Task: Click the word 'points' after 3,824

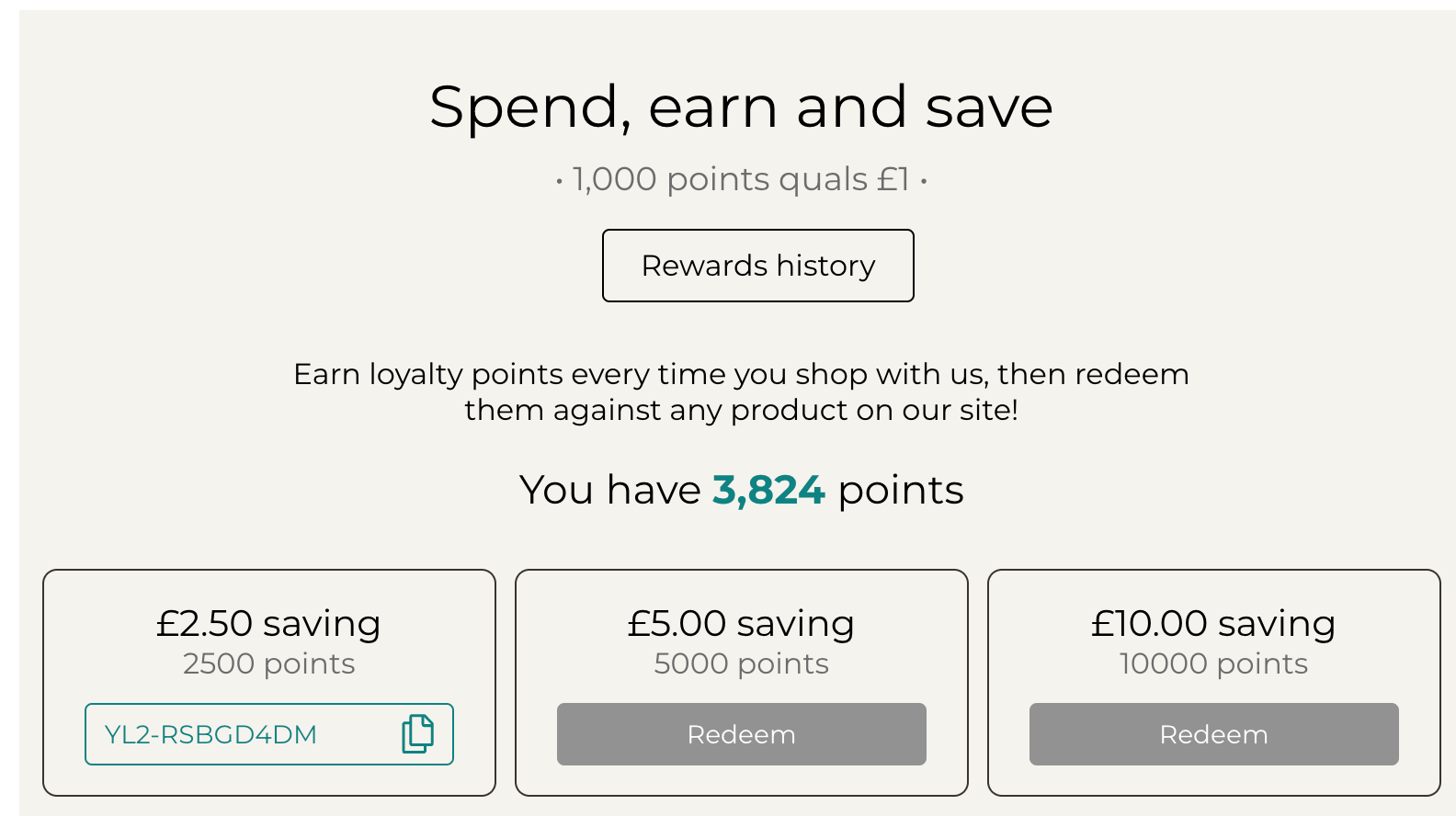Action: click(901, 492)
